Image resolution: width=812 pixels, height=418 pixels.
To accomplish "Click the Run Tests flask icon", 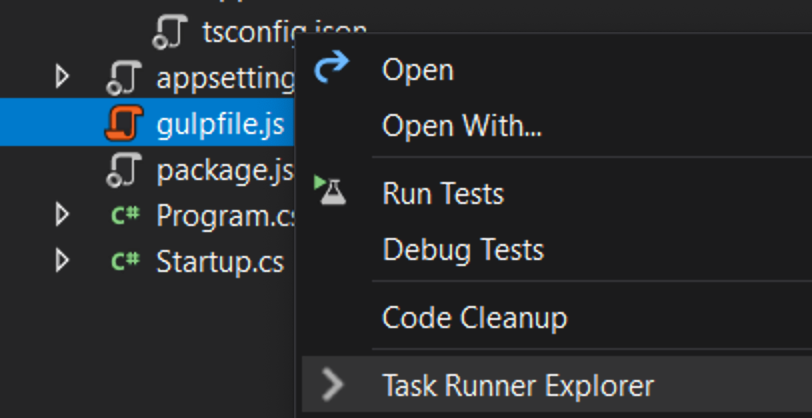I will pos(331,191).
